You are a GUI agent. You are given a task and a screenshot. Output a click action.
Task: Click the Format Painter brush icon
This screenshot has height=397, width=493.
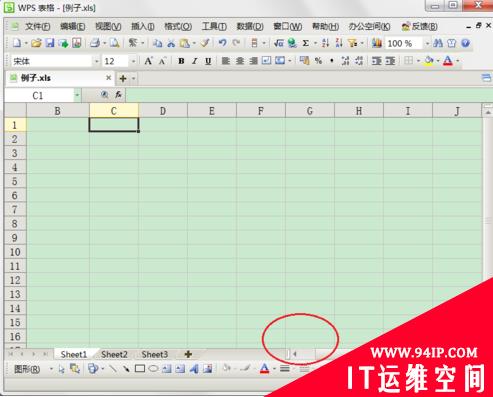click(205, 43)
